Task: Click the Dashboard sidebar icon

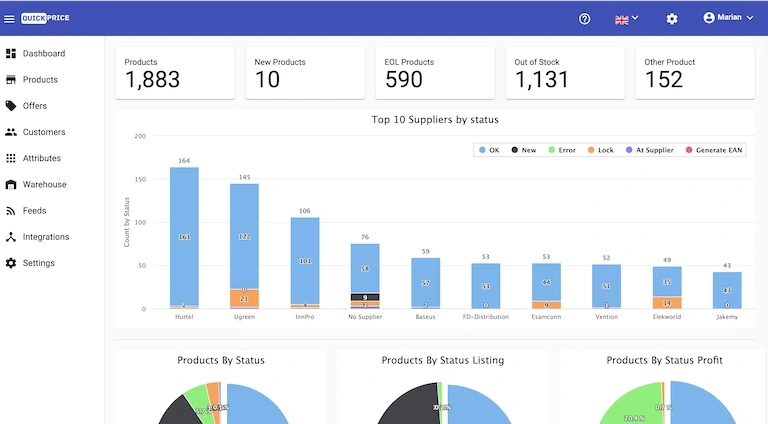Action: pos(11,53)
